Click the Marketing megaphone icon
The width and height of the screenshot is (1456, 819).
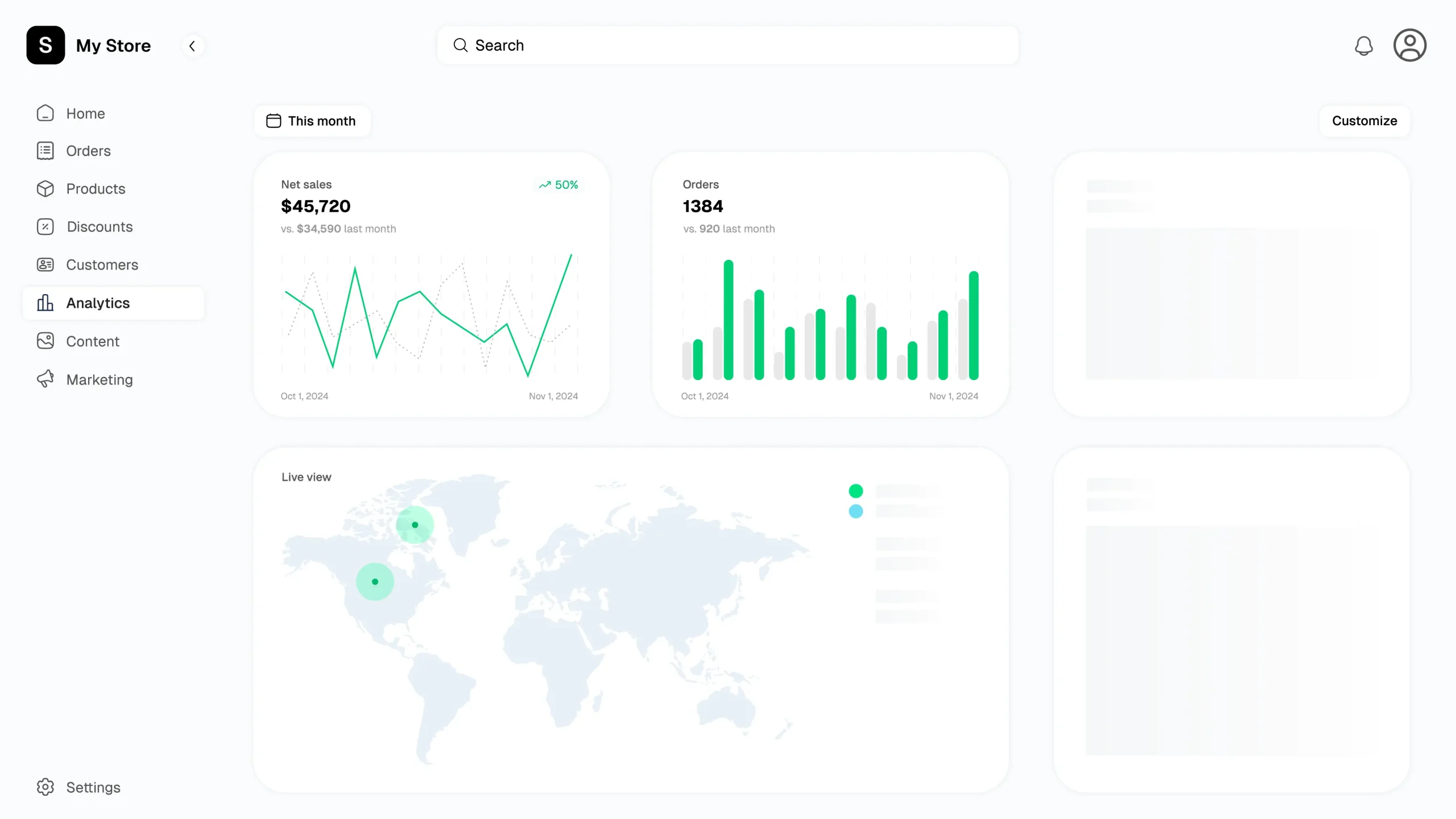coord(45,379)
